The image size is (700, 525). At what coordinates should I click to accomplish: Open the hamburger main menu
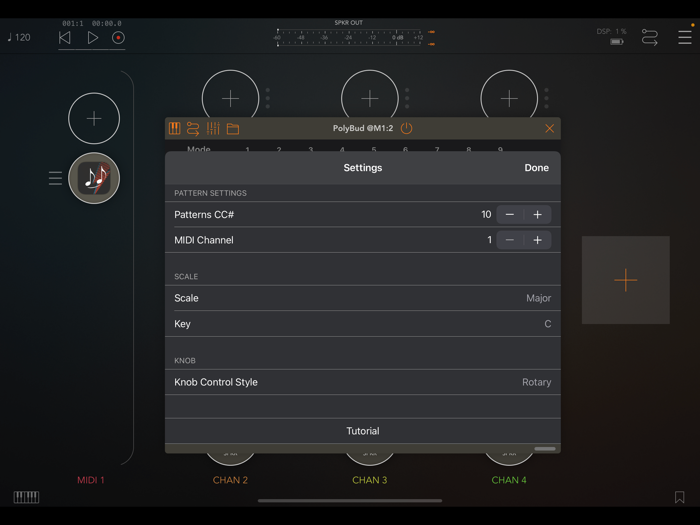coord(684,38)
